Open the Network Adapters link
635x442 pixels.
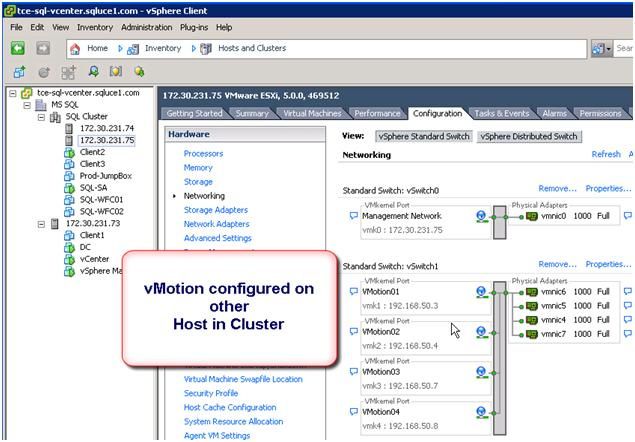pyautogui.click(x=217, y=224)
